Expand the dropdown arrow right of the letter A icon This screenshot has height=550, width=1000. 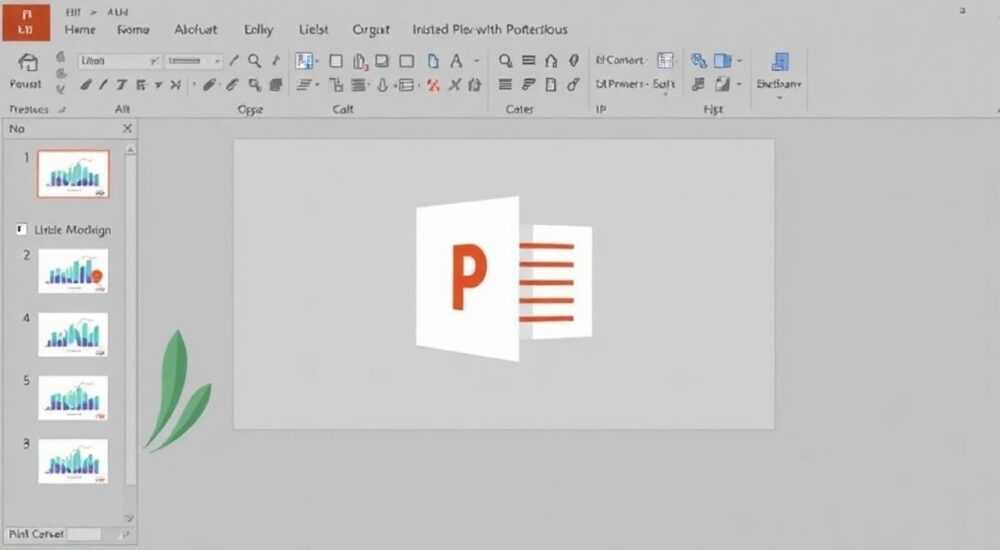[x=476, y=61]
